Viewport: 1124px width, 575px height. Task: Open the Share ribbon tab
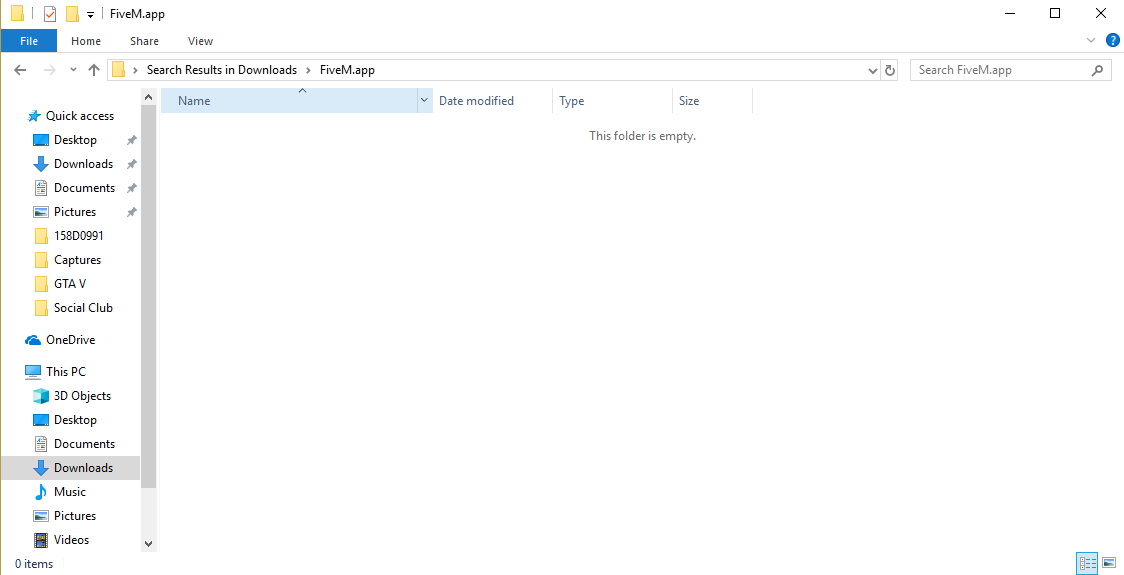click(145, 41)
